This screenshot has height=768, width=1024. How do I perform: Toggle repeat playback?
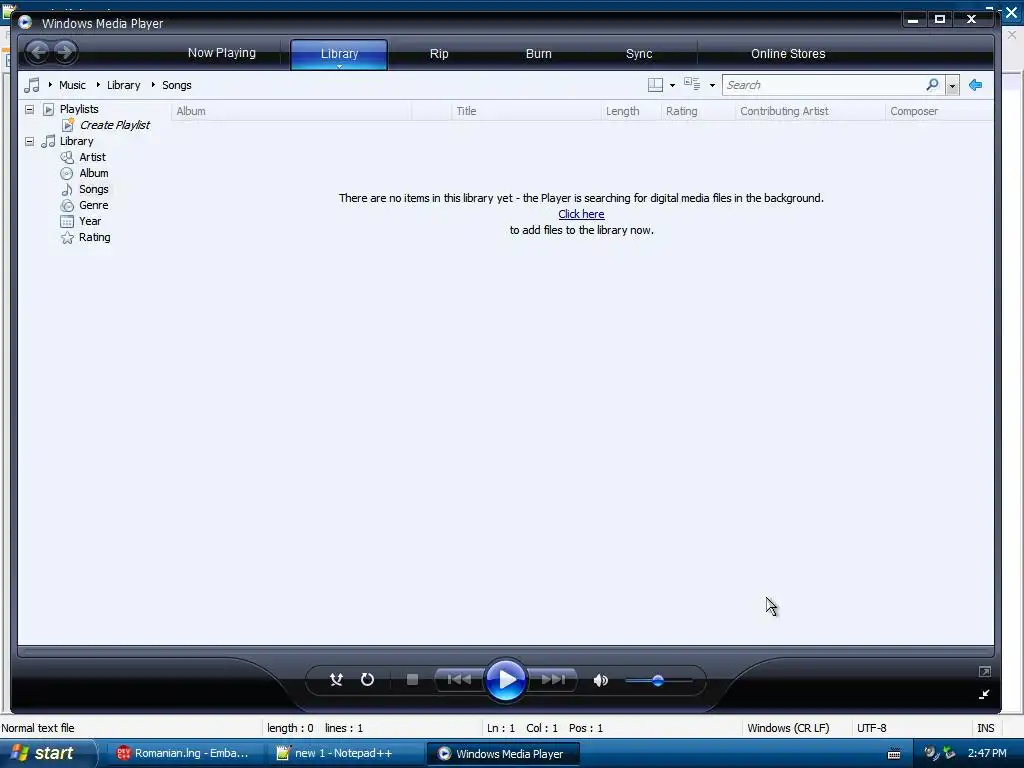click(x=368, y=680)
